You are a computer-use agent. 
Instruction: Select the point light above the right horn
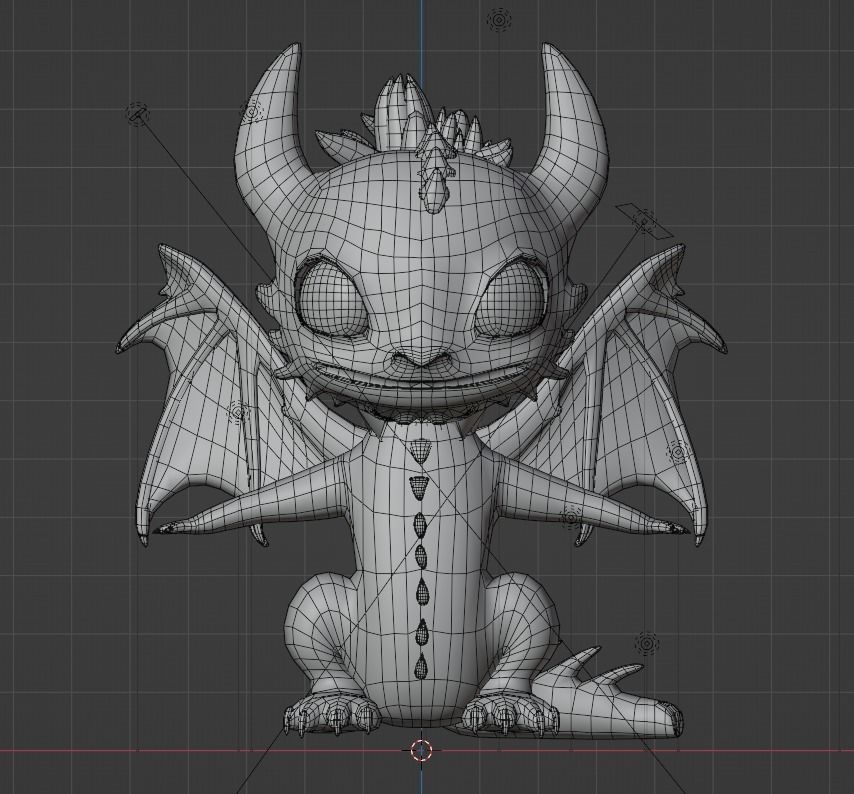coord(498,21)
